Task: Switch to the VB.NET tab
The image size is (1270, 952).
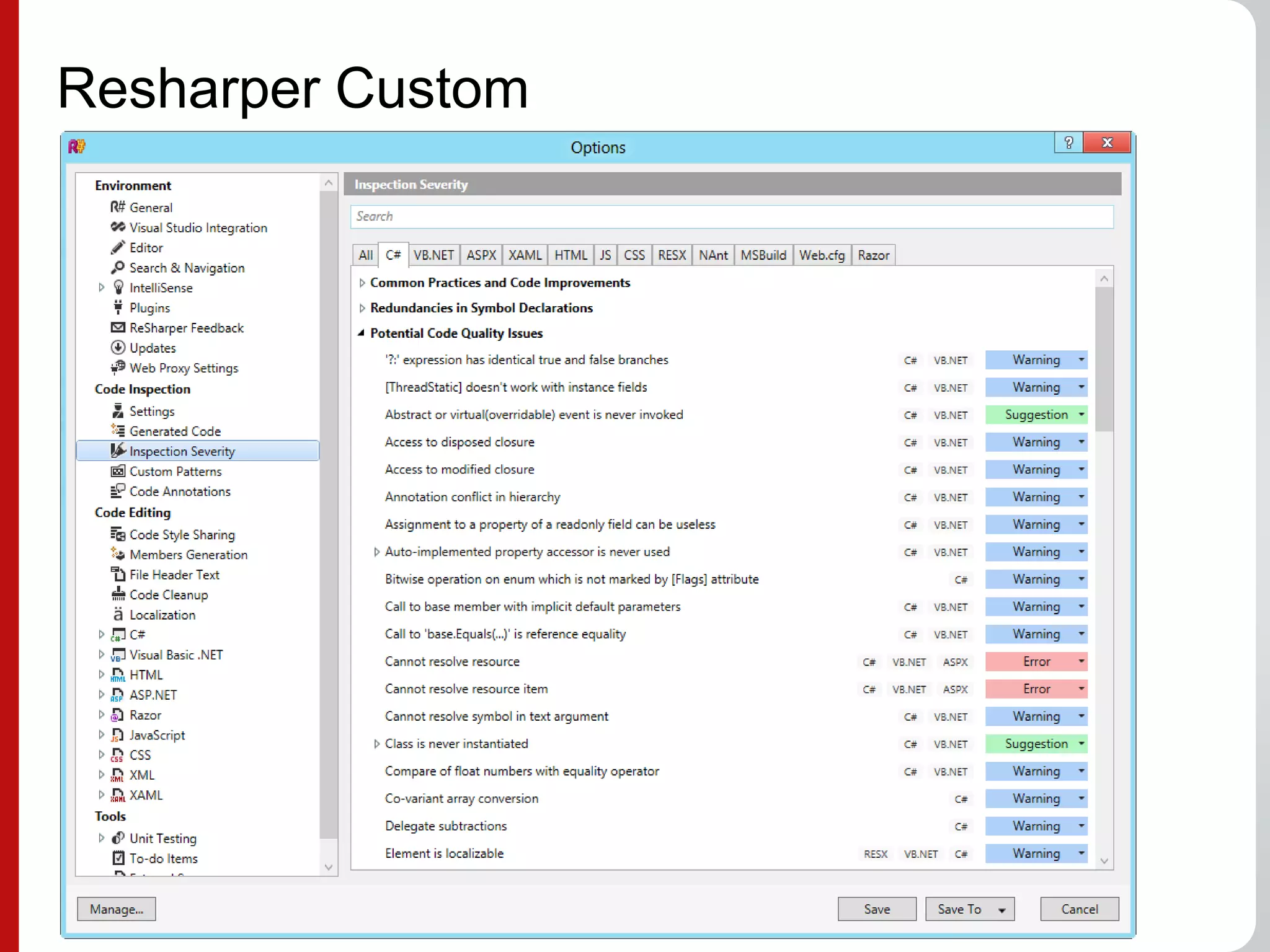Action: [433, 255]
